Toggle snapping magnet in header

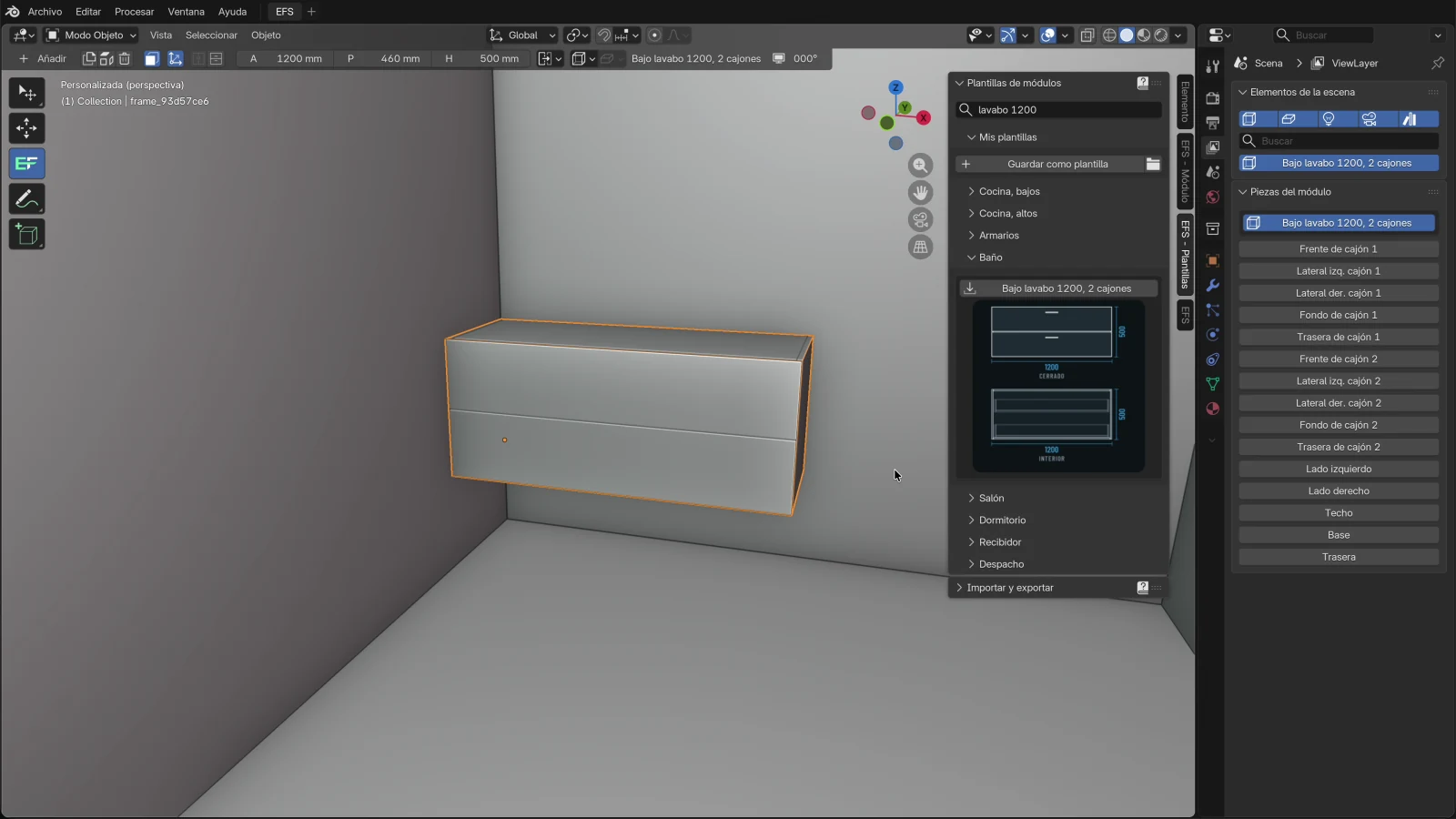click(603, 35)
